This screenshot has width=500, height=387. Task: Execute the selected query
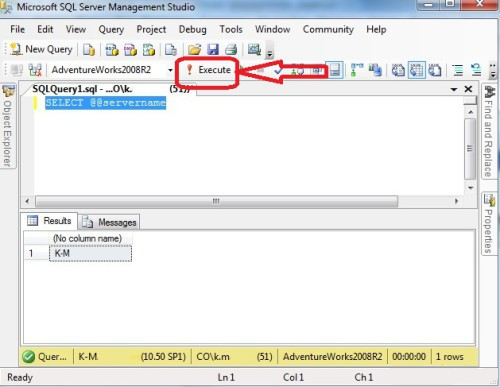[209, 70]
